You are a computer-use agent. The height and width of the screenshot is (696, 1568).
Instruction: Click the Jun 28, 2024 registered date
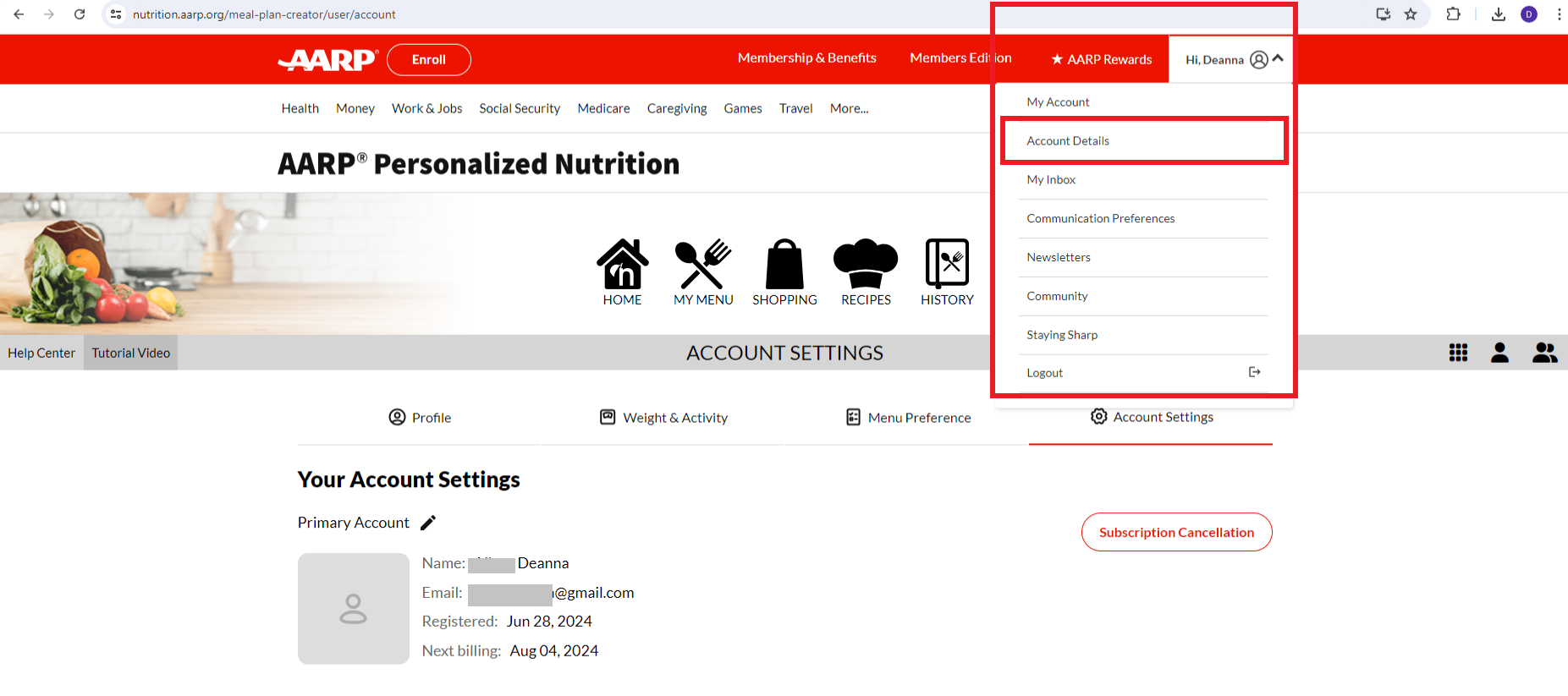pos(549,622)
